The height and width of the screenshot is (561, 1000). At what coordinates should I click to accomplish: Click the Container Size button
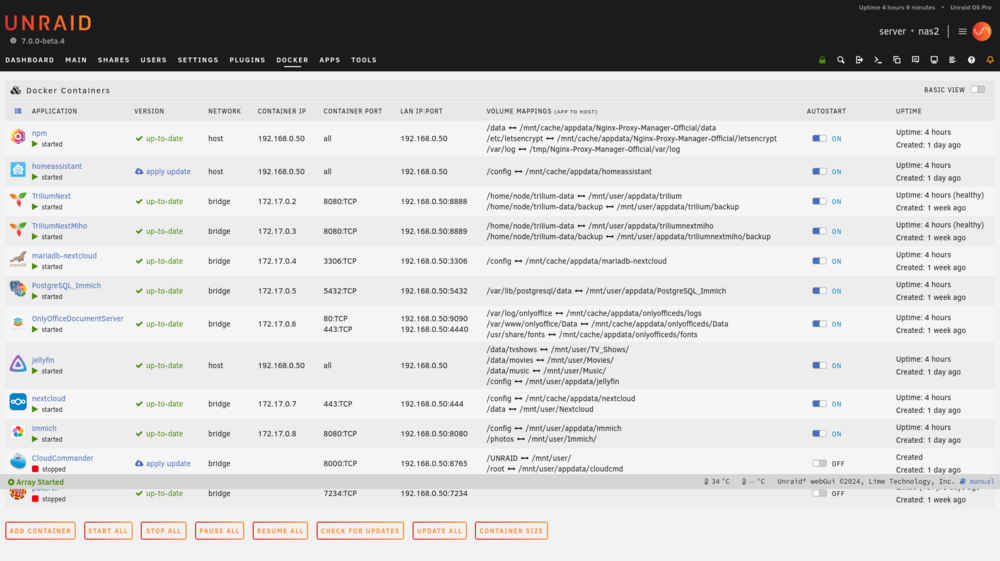(x=511, y=530)
